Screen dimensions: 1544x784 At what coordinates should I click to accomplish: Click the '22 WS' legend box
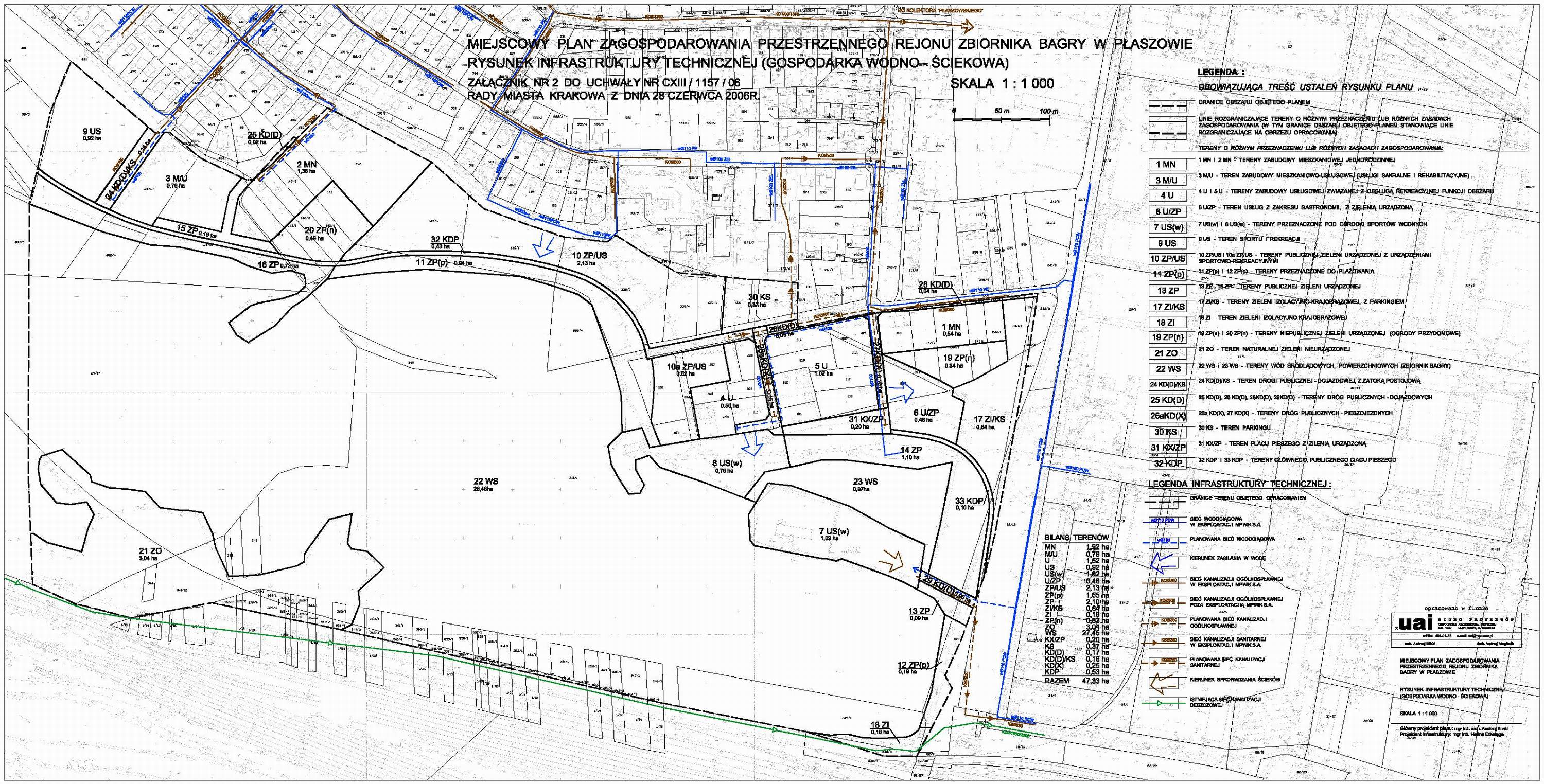(1169, 369)
